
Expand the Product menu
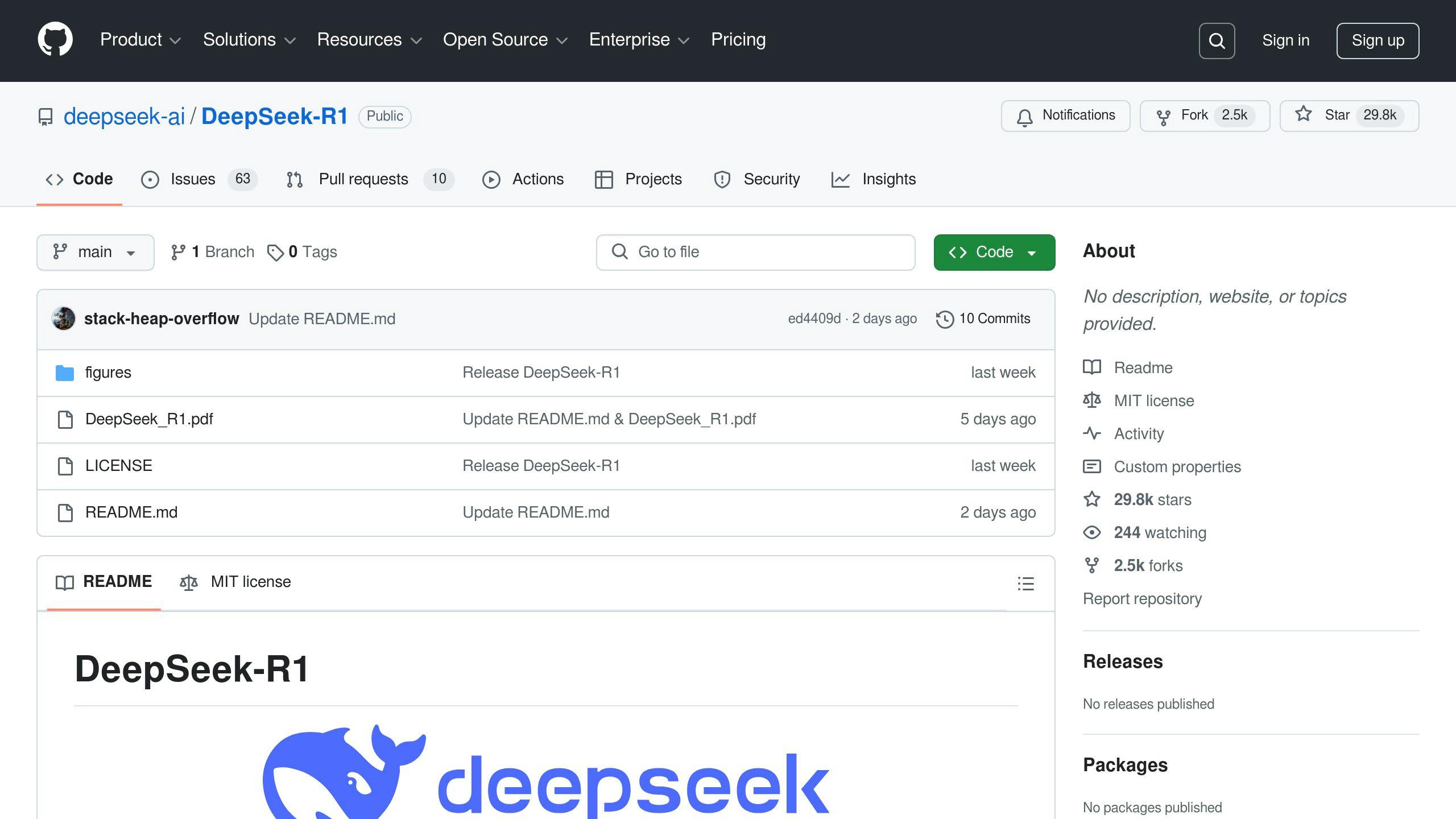(140, 40)
